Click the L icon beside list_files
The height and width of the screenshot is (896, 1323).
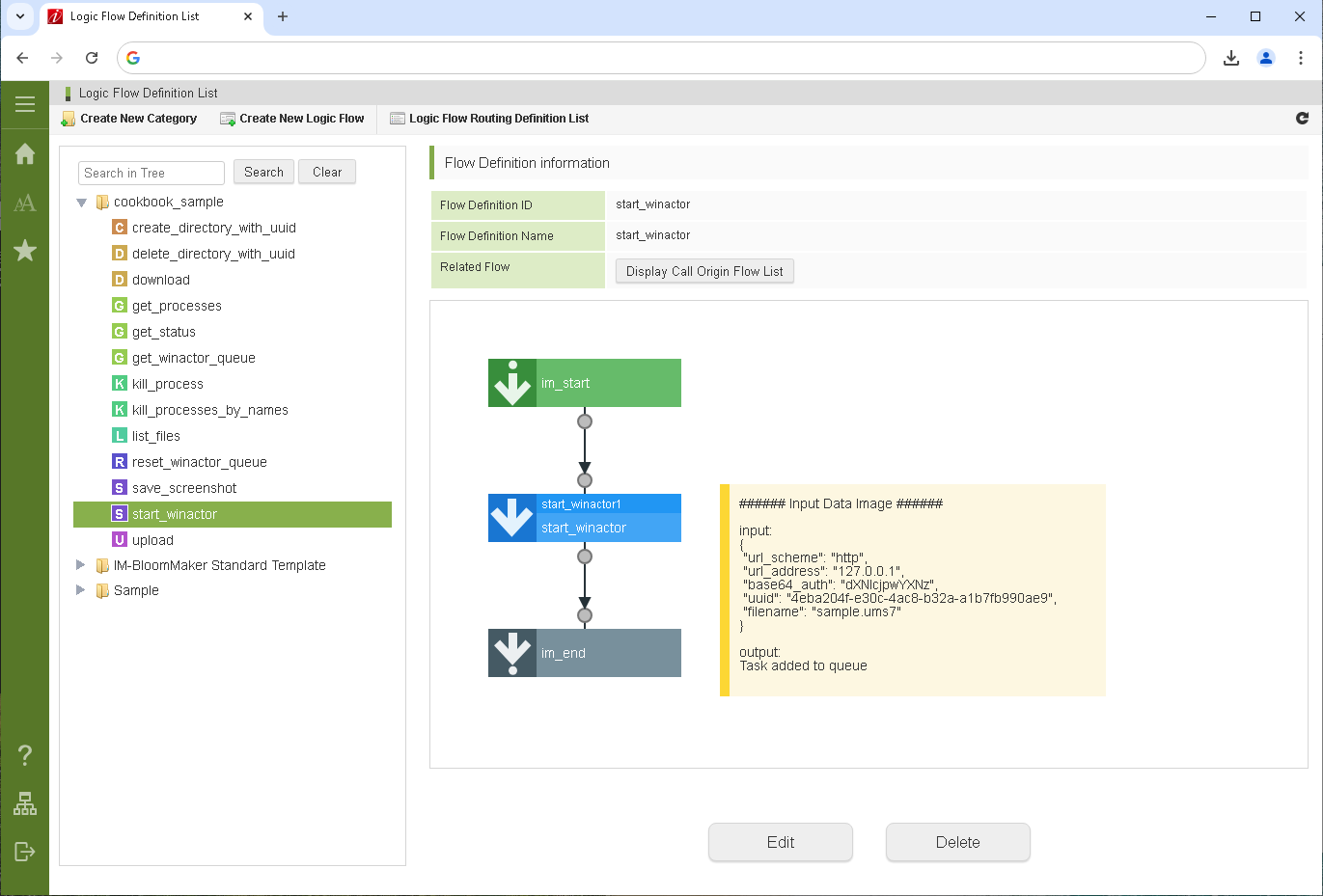coord(120,436)
